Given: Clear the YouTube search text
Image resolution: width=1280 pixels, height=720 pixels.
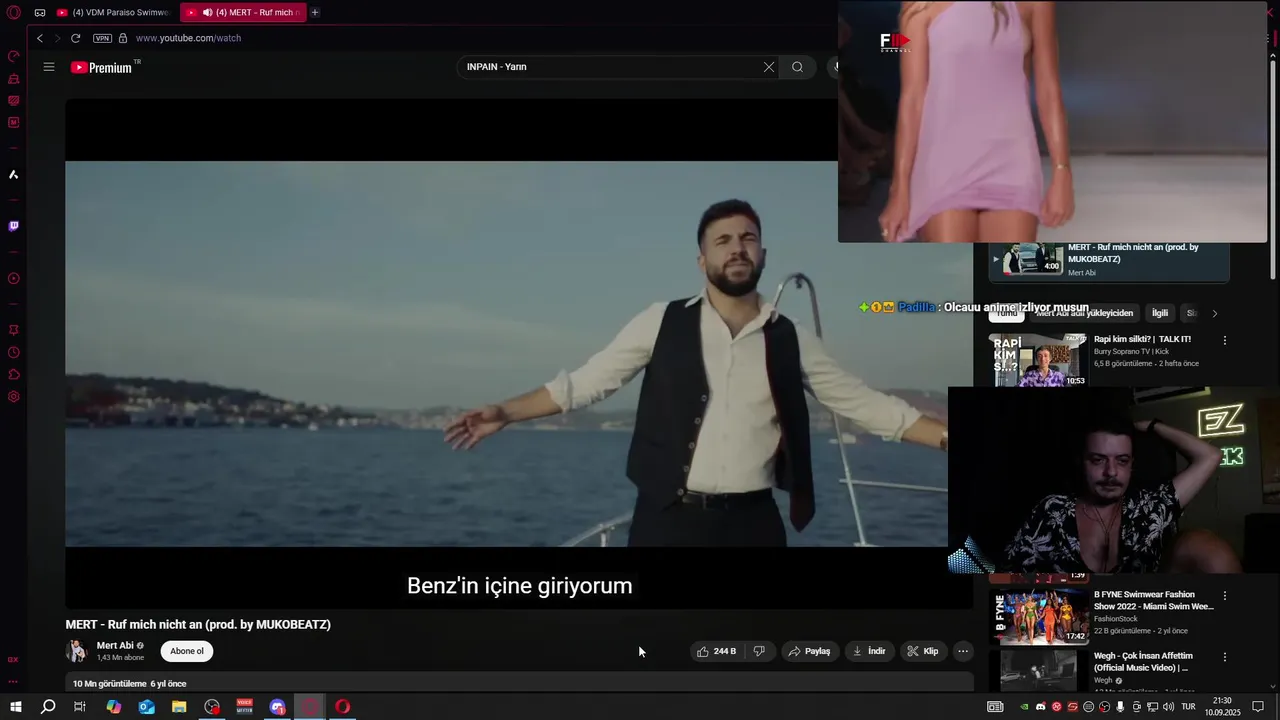Looking at the screenshot, I should [x=769, y=67].
